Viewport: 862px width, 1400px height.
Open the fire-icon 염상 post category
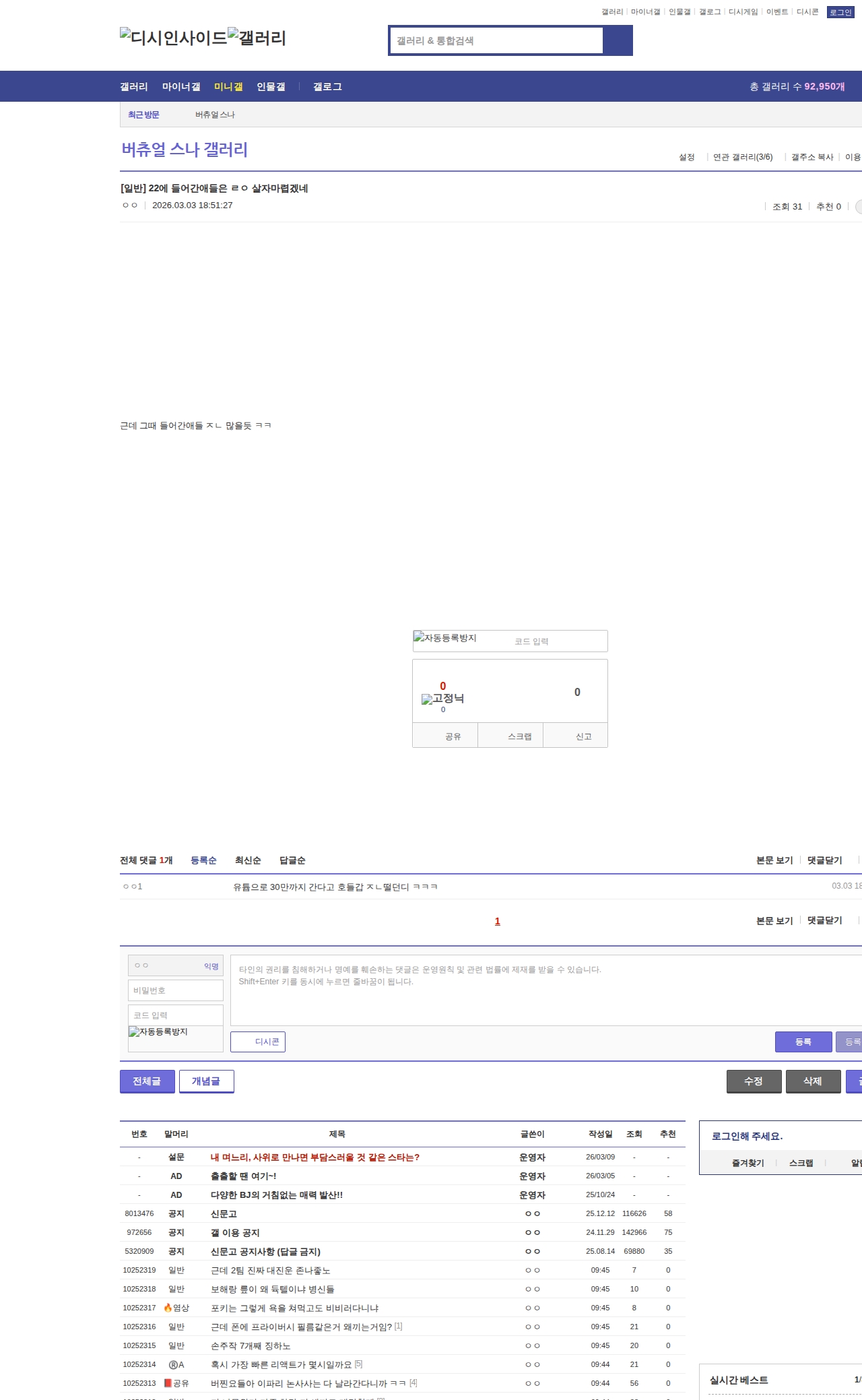(x=176, y=1308)
